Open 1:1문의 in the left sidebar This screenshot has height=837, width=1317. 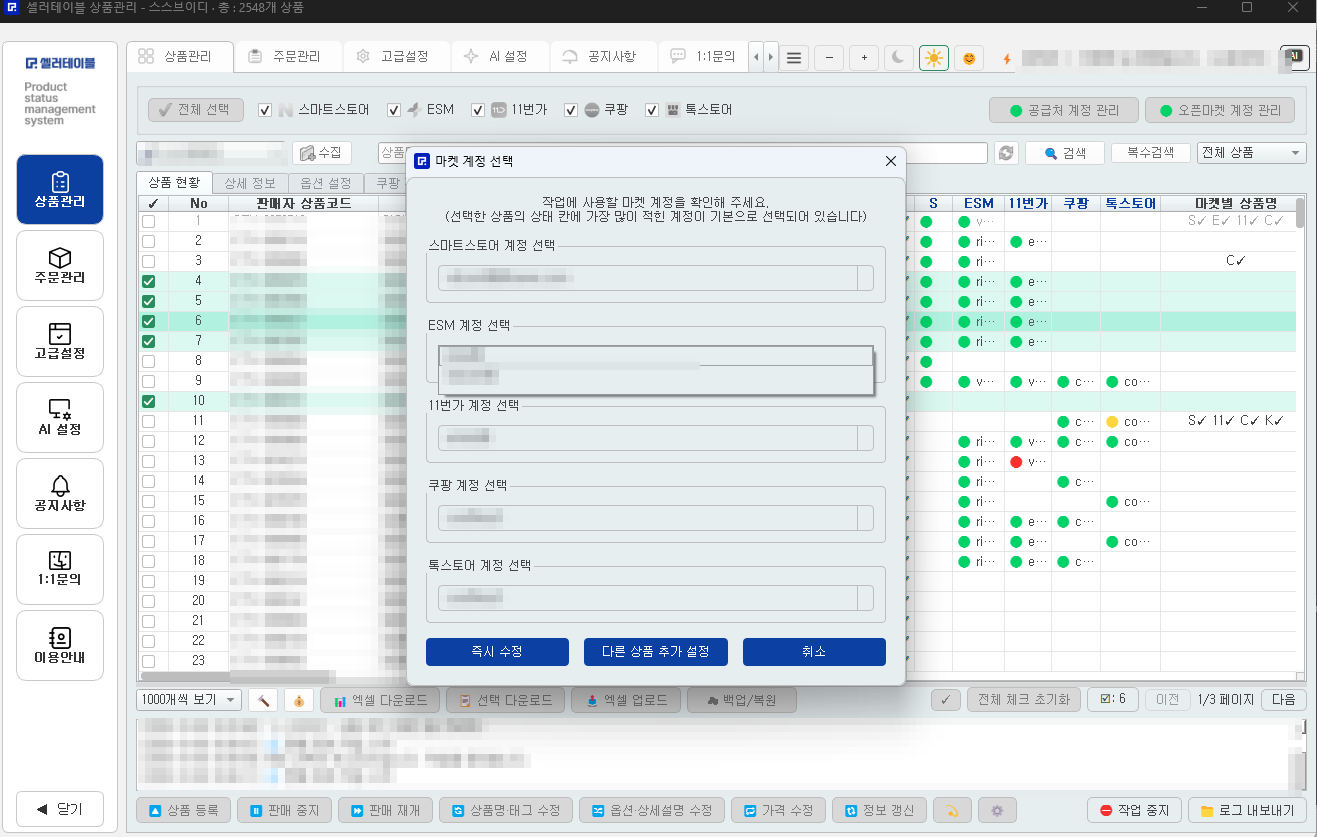[x=60, y=569]
